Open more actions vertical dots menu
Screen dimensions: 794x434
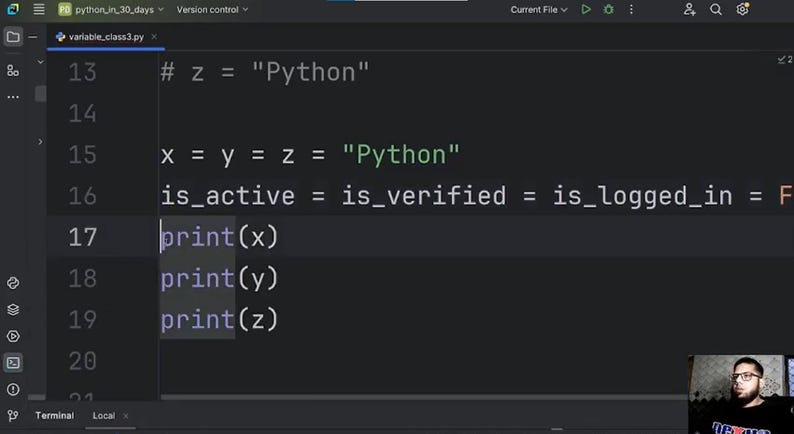631,10
